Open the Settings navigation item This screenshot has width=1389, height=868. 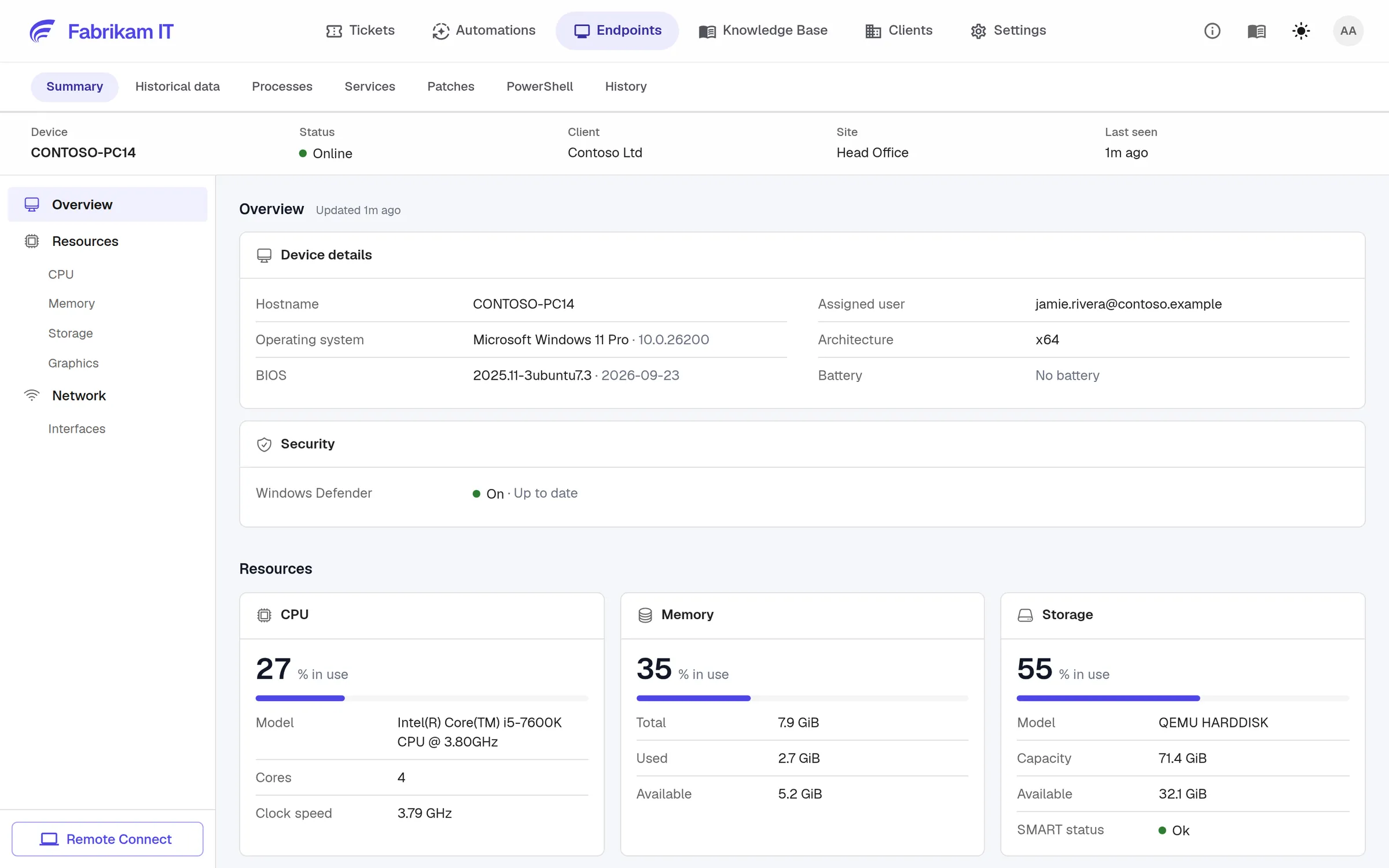click(1008, 31)
